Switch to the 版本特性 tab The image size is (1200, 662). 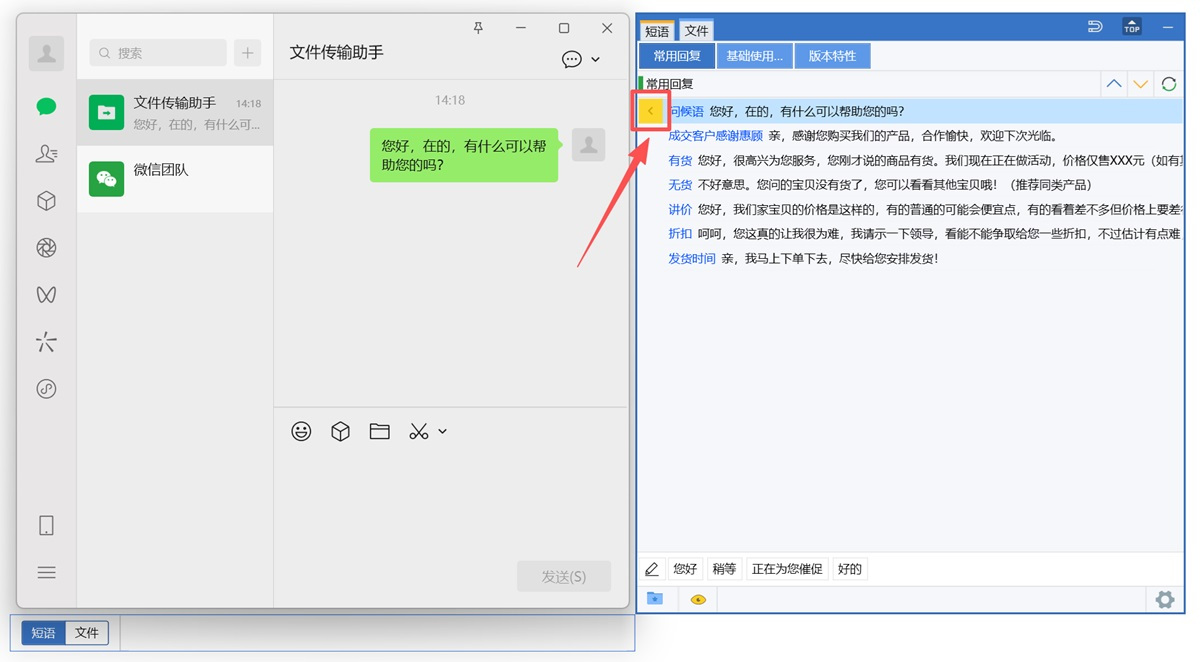coord(832,56)
